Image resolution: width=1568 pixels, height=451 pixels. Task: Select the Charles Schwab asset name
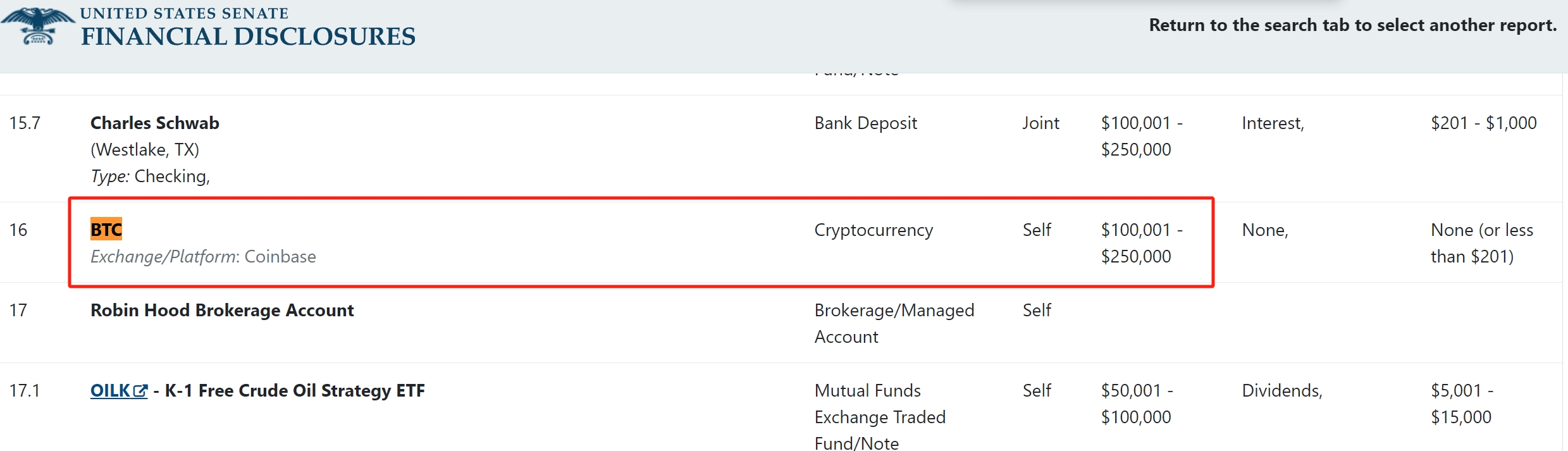click(155, 123)
